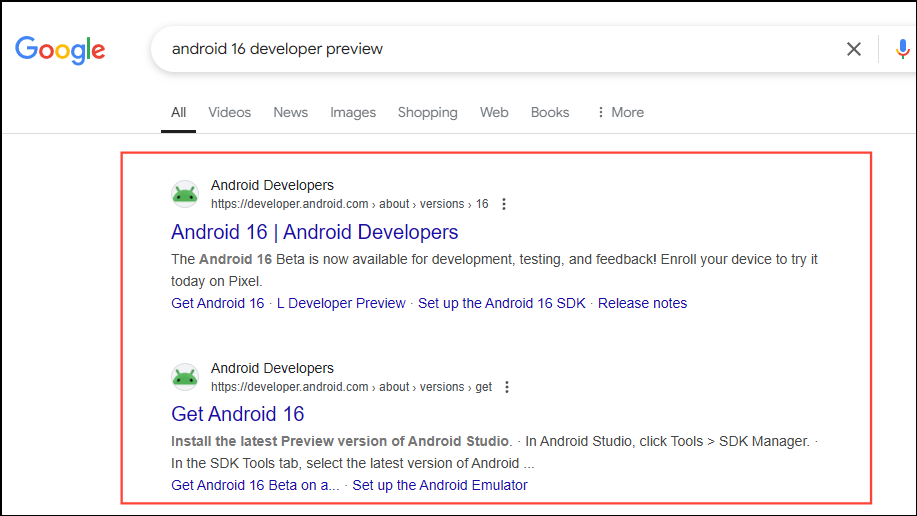Expand the More search filters menu
Screen dimensions: 917x516
click(x=620, y=112)
